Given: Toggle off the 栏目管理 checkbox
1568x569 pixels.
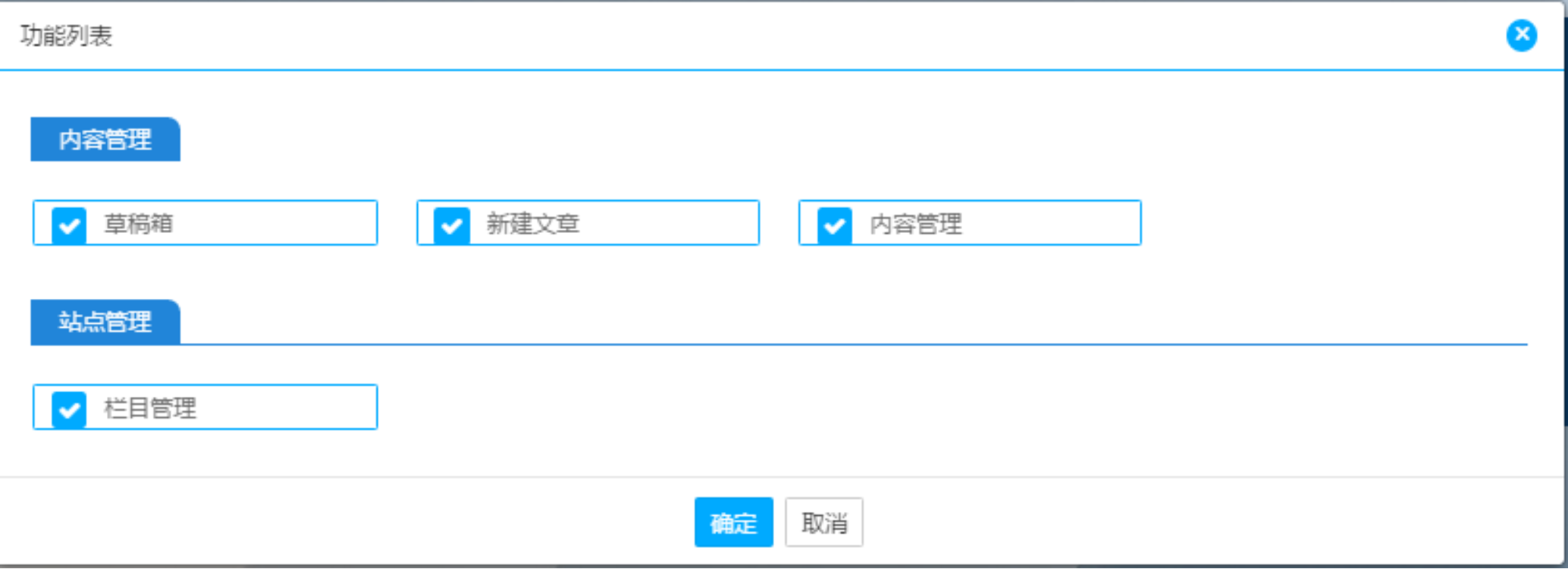Looking at the screenshot, I should click(69, 410).
